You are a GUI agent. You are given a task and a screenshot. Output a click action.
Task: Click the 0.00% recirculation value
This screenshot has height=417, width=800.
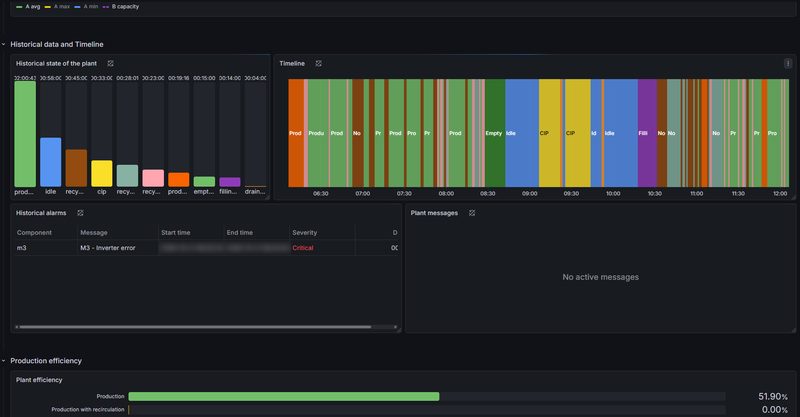point(774,409)
